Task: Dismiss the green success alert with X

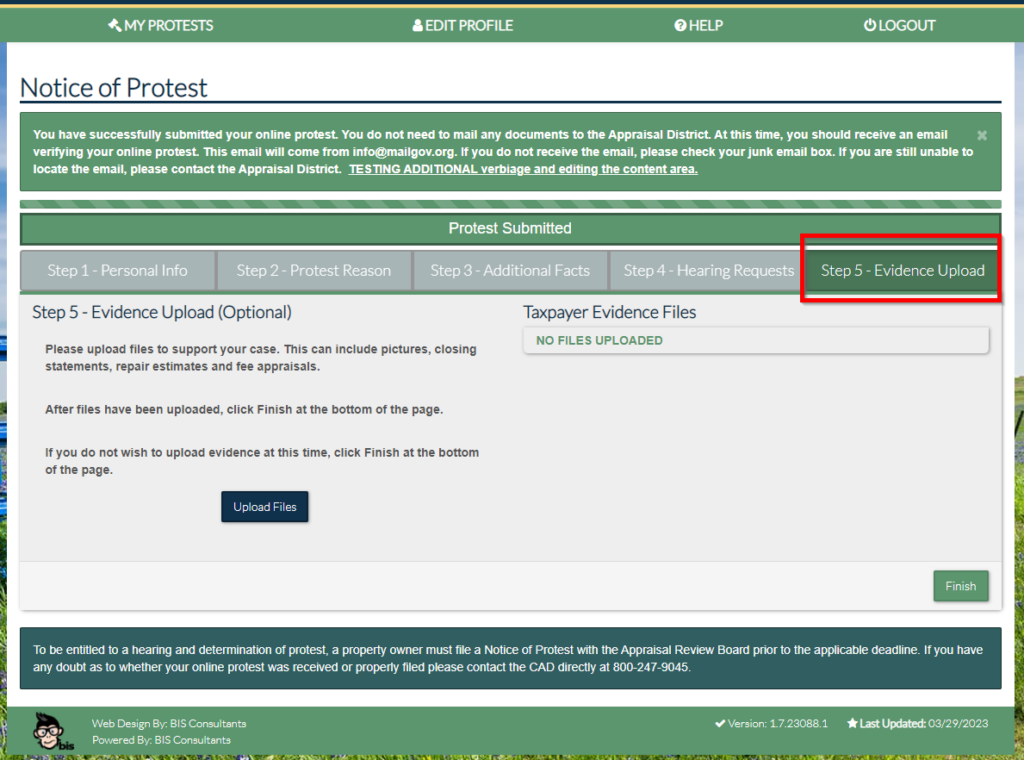Action: click(x=981, y=135)
